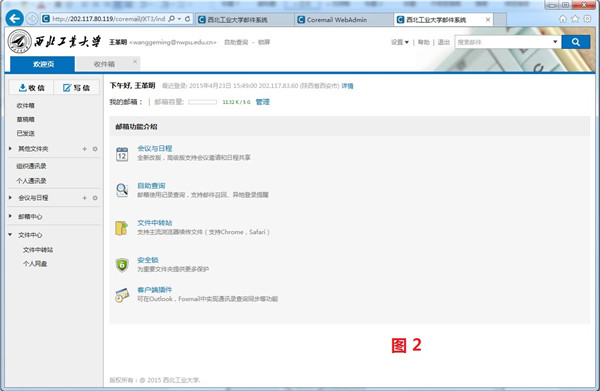Add a new folder under 其他文件夹
Image resolution: width=600 pixels, height=391 pixels.
click(x=85, y=149)
